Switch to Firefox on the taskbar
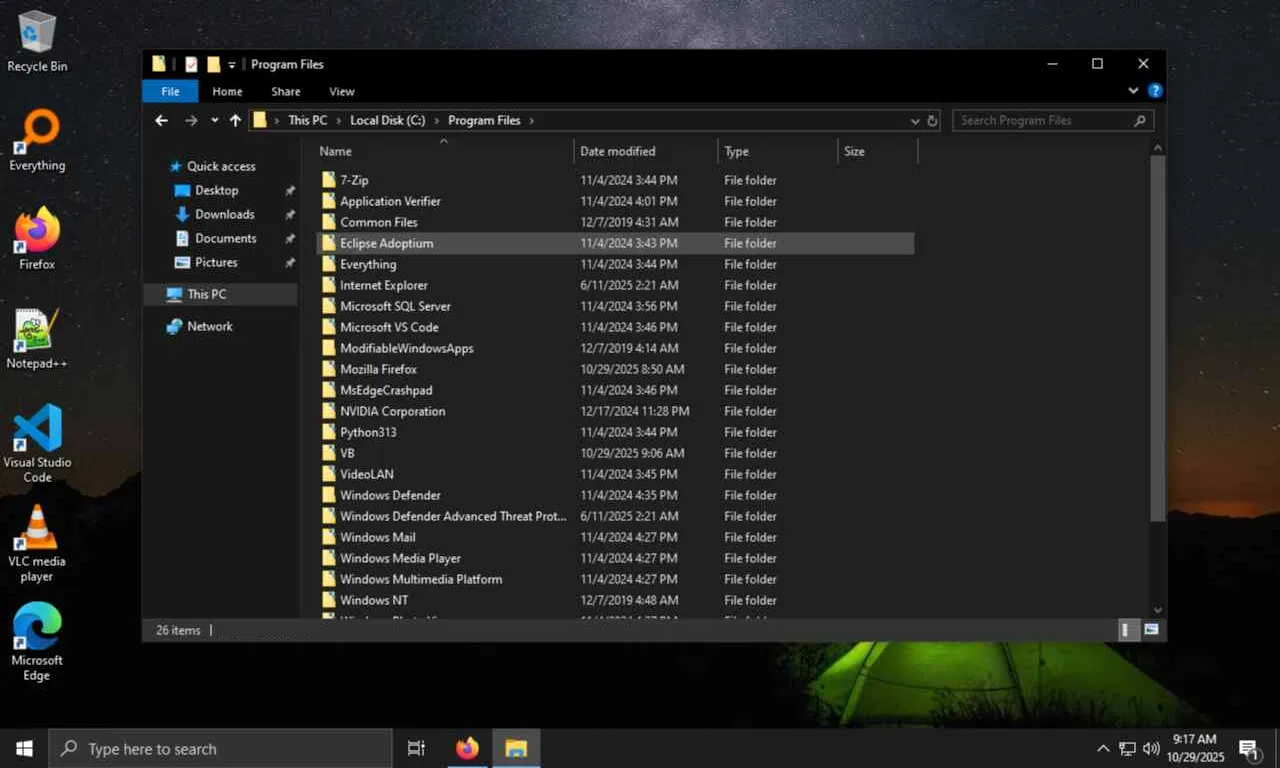Image resolution: width=1280 pixels, height=768 pixels. click(467, 748)
